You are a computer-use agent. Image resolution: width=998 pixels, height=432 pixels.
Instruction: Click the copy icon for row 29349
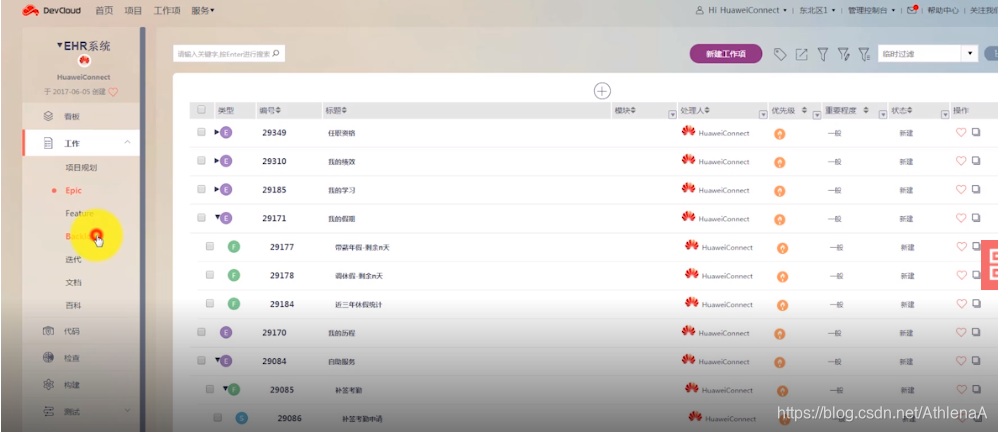point(976,132)
